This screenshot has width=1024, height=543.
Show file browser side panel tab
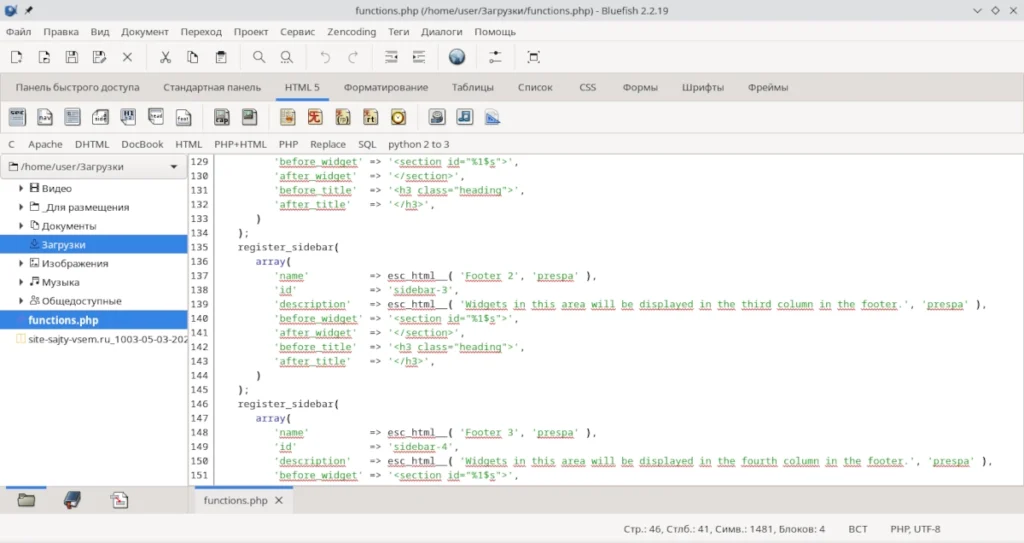[x=26, y=501]
